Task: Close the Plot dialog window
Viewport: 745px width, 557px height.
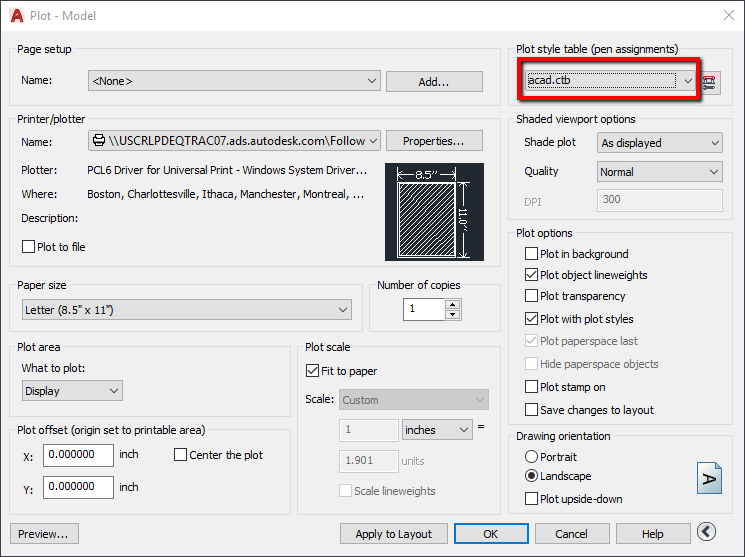Action: coord(729,15)
